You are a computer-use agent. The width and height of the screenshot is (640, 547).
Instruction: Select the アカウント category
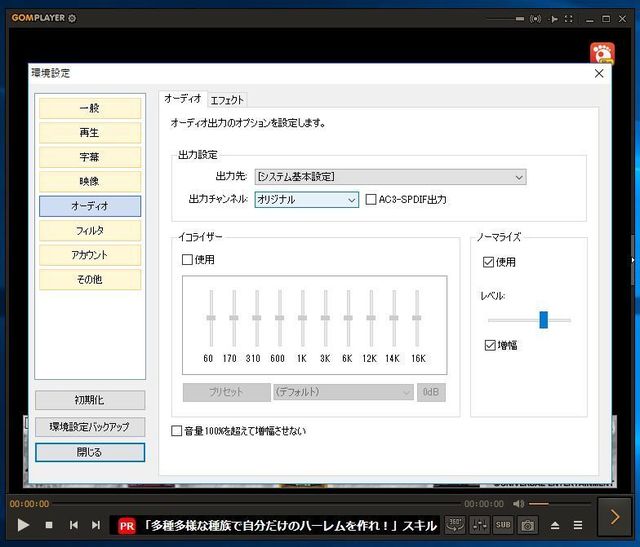(x=90, y=255)
